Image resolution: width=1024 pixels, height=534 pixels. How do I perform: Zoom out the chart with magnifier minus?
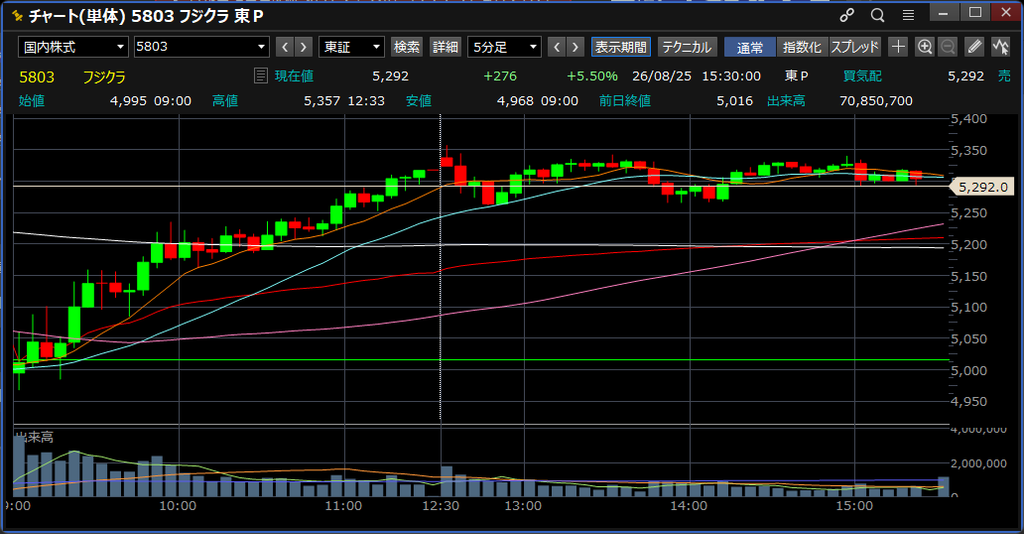click(x=948, y=46)
